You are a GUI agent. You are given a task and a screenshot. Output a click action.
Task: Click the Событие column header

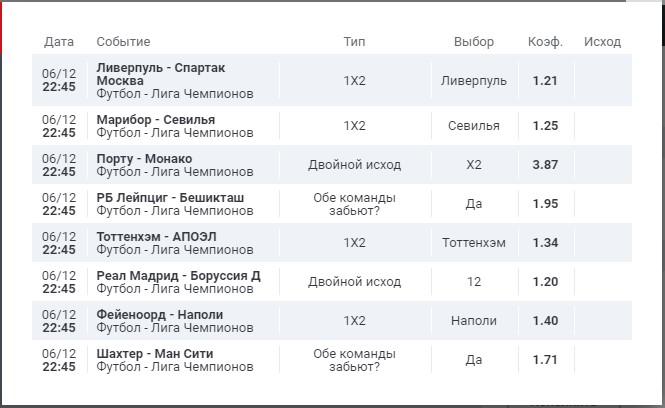pyautogui.click(x=123, y=42)
